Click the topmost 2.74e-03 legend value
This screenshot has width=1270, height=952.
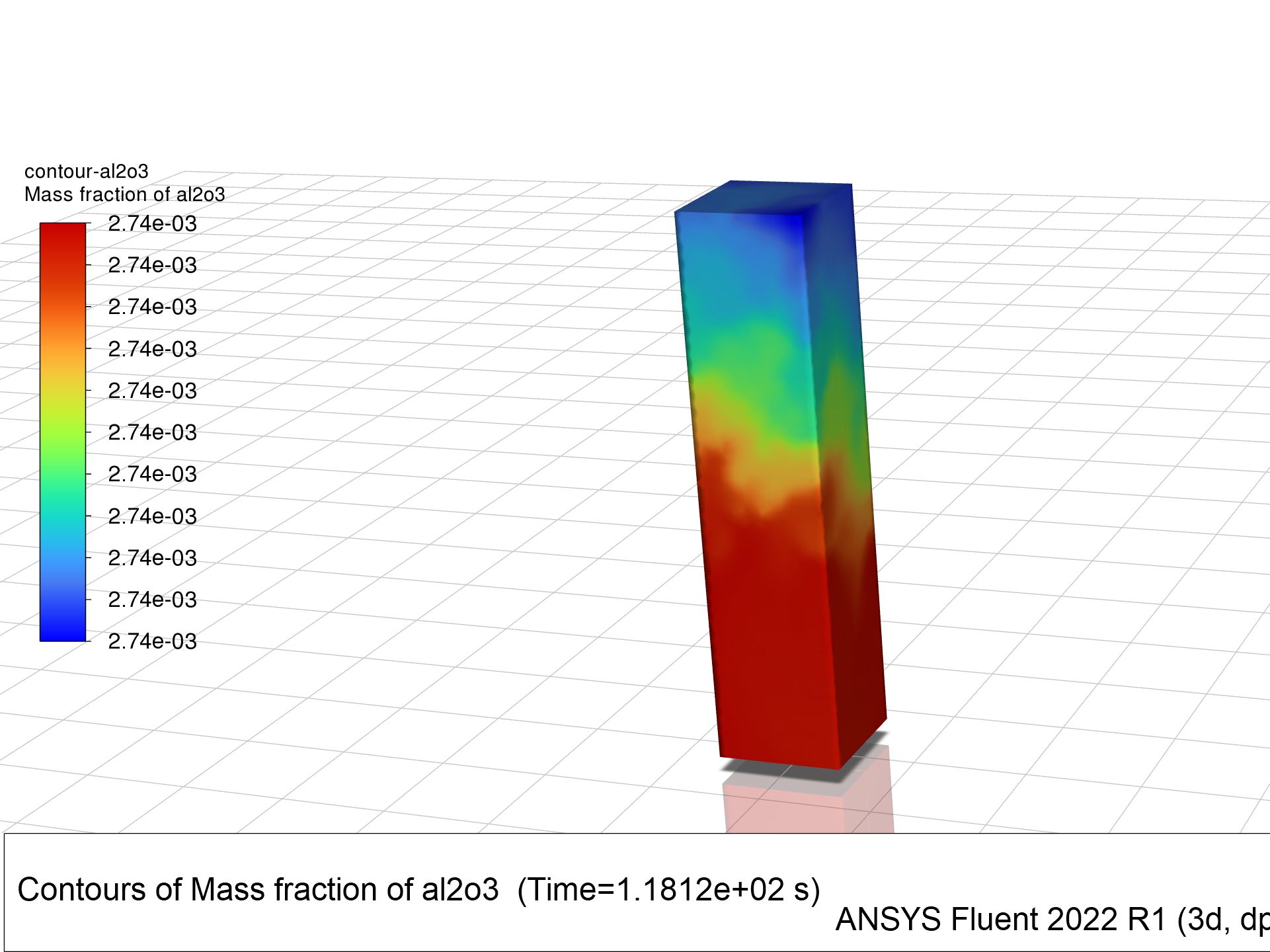pos(152,224)
